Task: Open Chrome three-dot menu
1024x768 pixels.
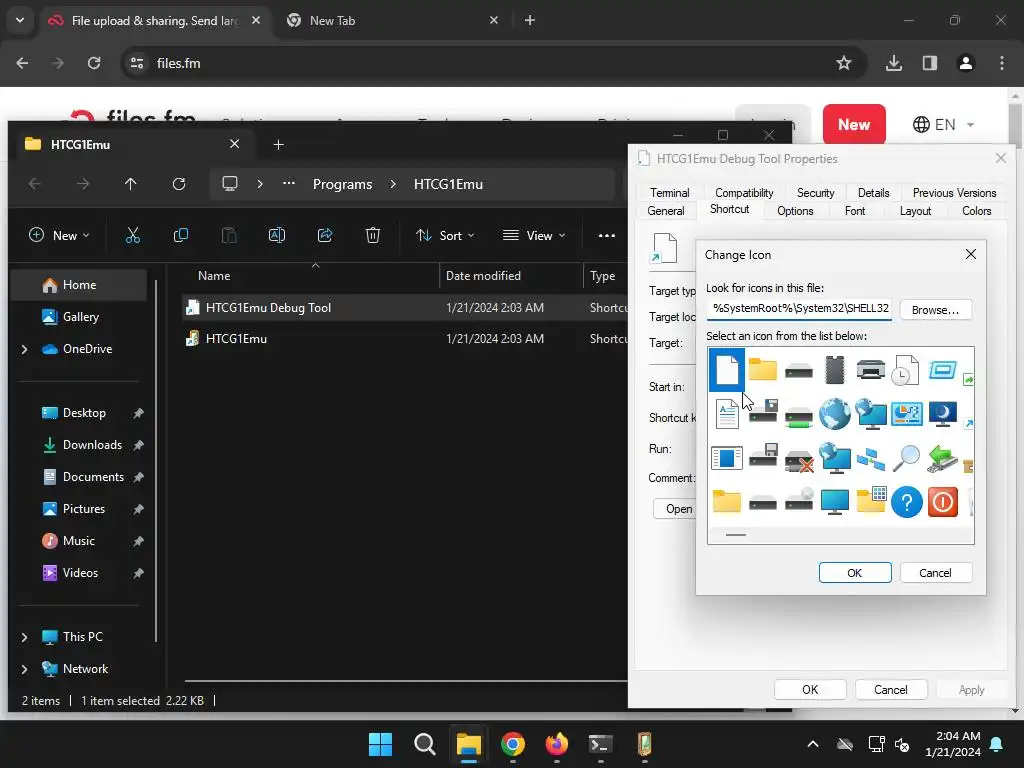Action: (1001, 63)
